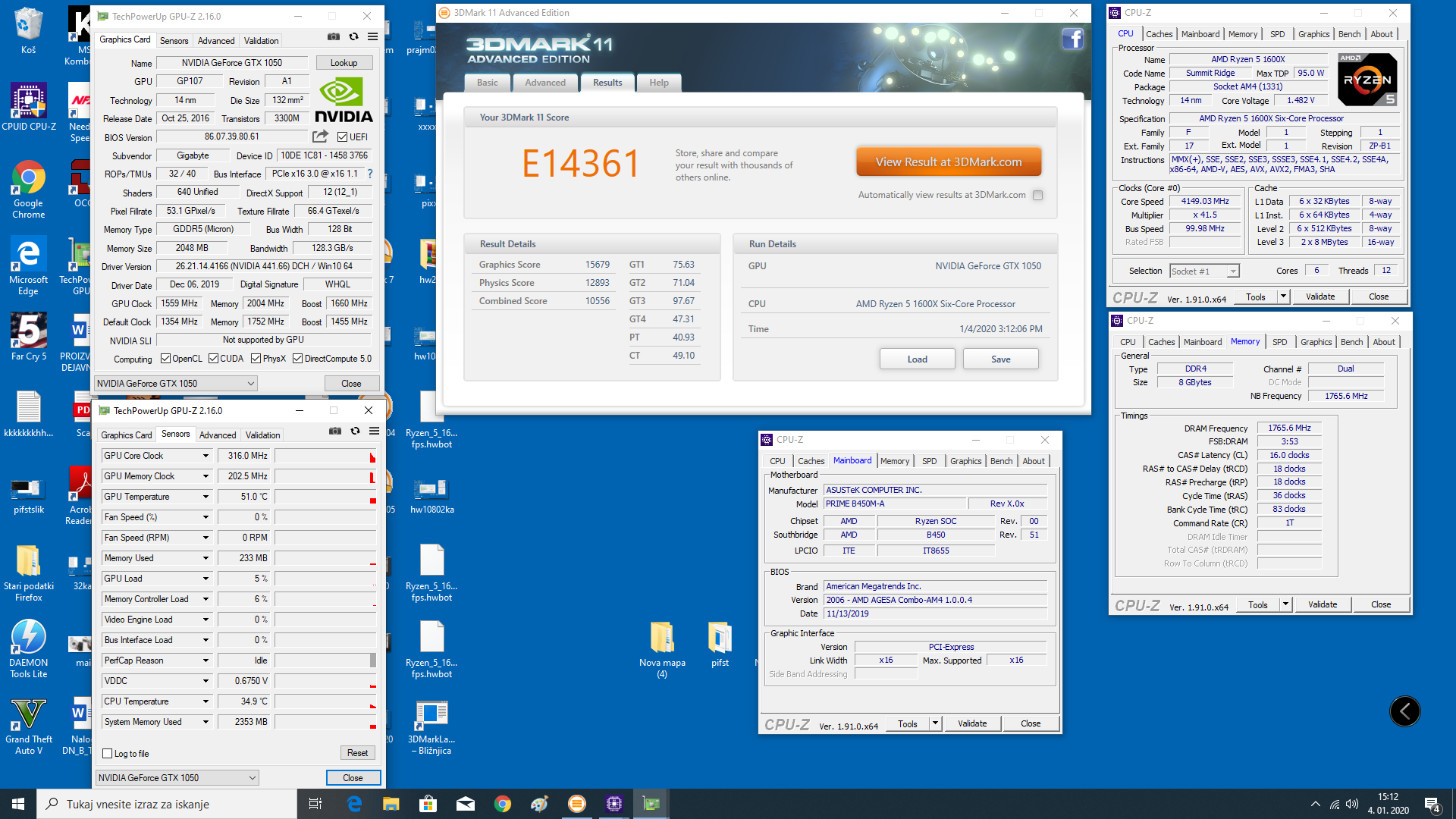
Task: Click the Bus Interface question mark icon
Action: coord(370,174)
